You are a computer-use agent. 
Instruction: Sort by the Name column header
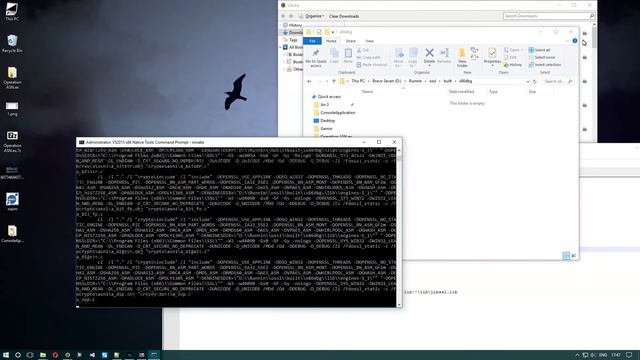click(367, 91)
